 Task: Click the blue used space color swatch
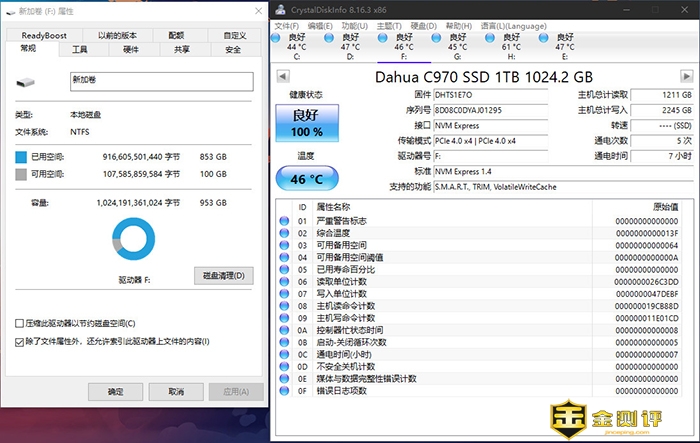[21, 157]
